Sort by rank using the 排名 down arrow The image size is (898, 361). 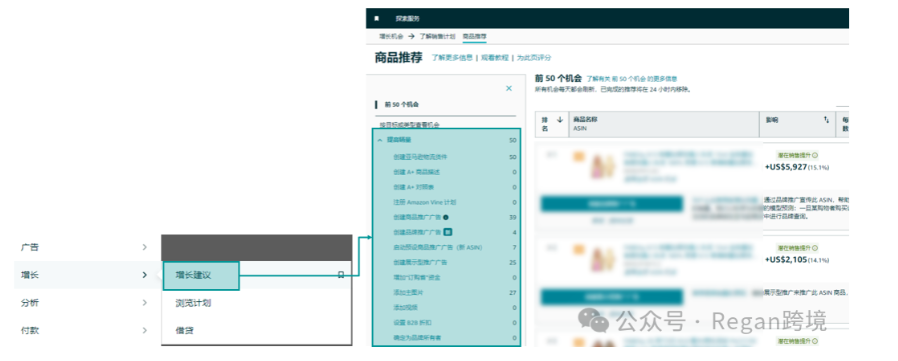560,120
